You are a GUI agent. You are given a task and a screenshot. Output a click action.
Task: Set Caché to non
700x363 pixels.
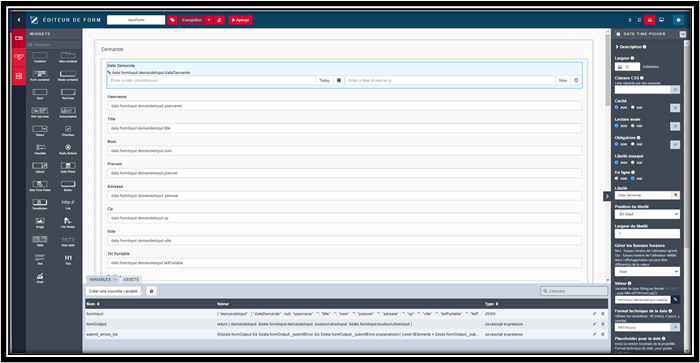(x=617, y=107)
